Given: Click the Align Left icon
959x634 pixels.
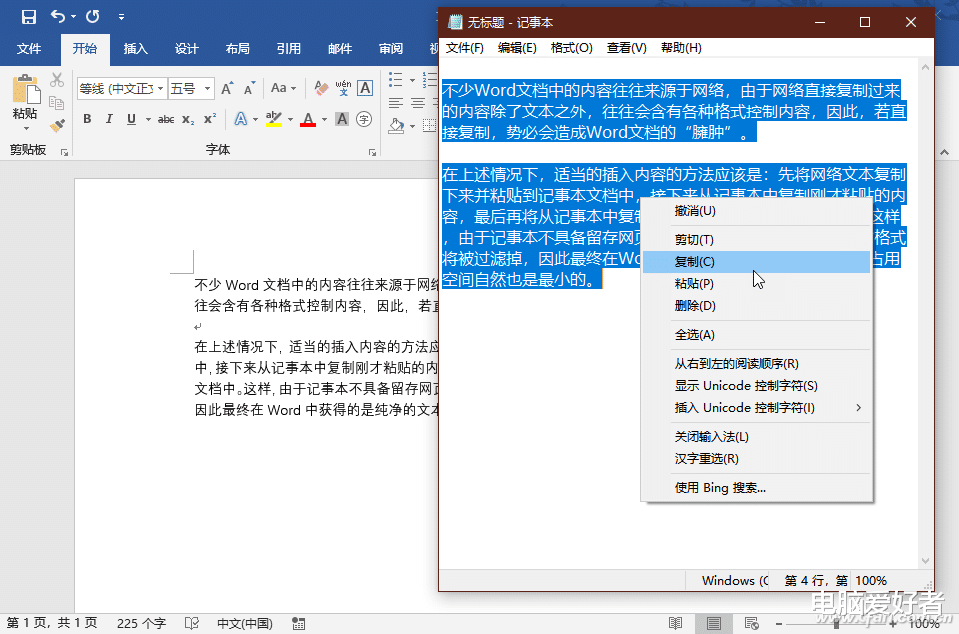Looking at the screenshot, I should click(x=396, y=103).
